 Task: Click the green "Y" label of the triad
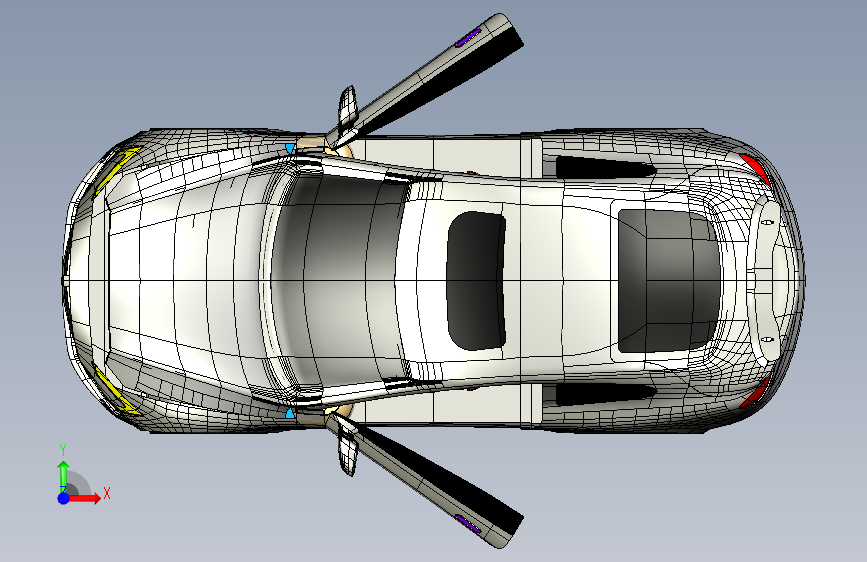tap(63, 450)
